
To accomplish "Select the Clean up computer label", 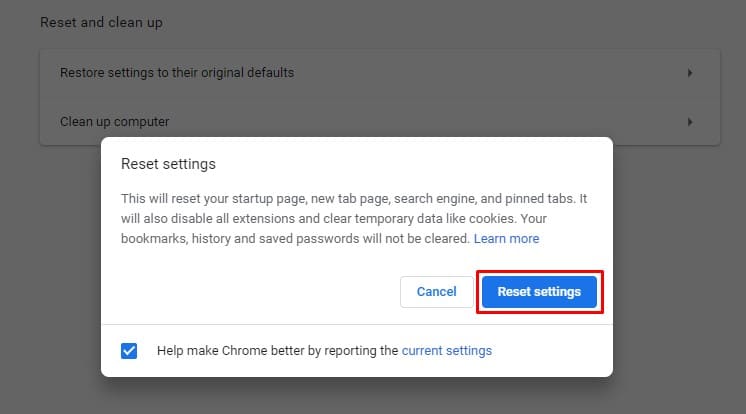I will 114,122.
